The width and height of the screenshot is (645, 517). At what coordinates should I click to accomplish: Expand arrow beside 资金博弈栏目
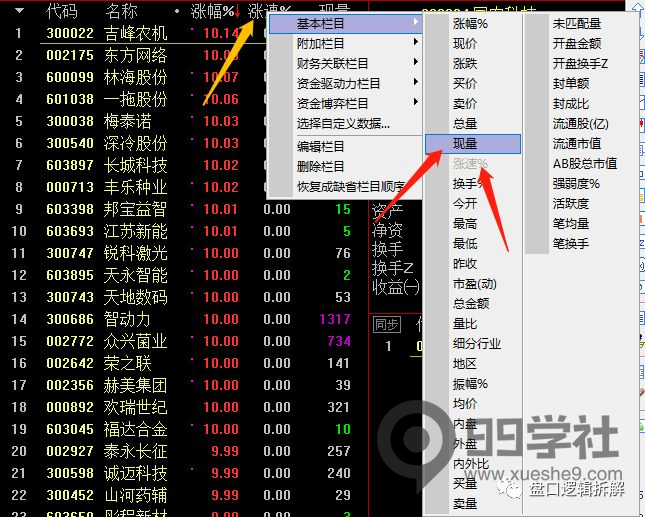click(x=415, y=102)
